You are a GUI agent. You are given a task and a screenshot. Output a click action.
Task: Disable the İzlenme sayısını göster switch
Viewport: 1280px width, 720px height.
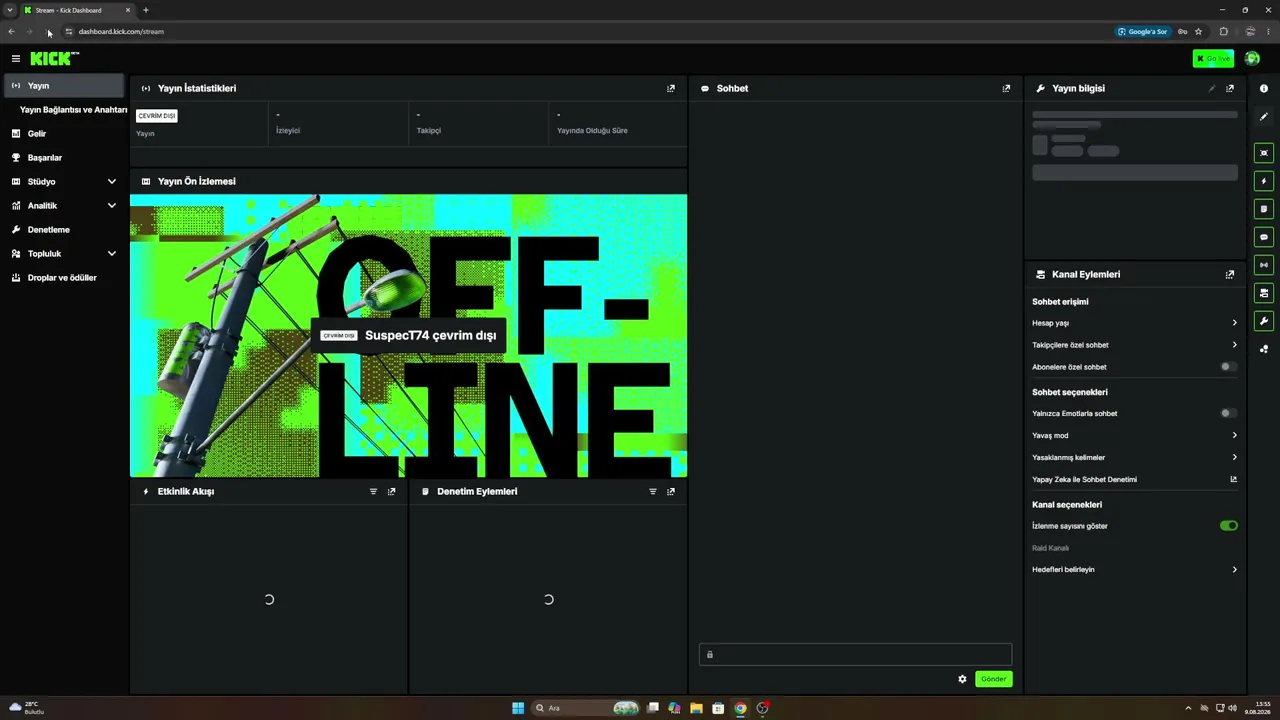point(1229,525)
